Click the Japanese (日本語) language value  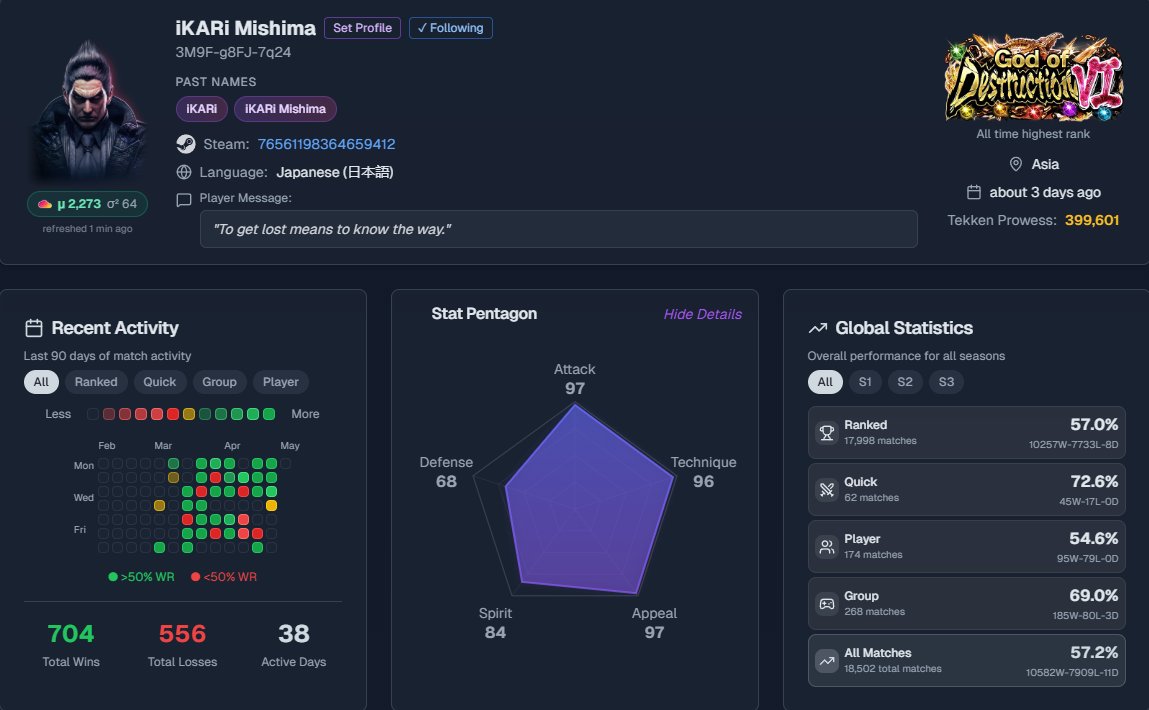click(335, 172)
